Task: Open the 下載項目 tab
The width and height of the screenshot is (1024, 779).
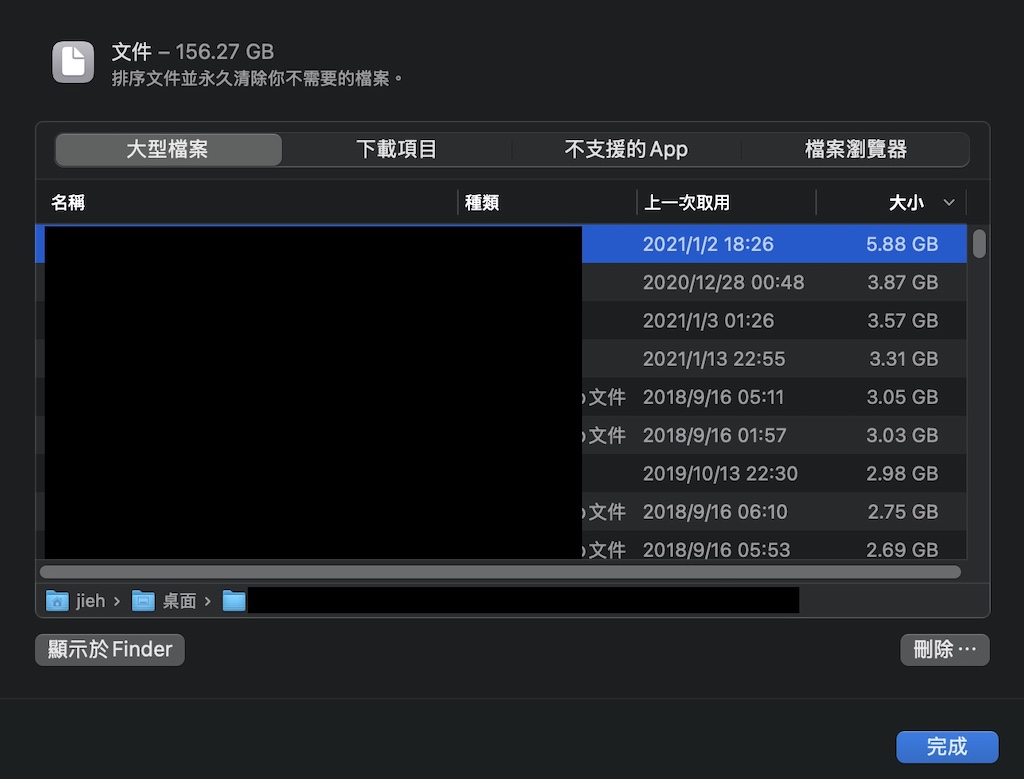Action: click(x=397, y=150)
